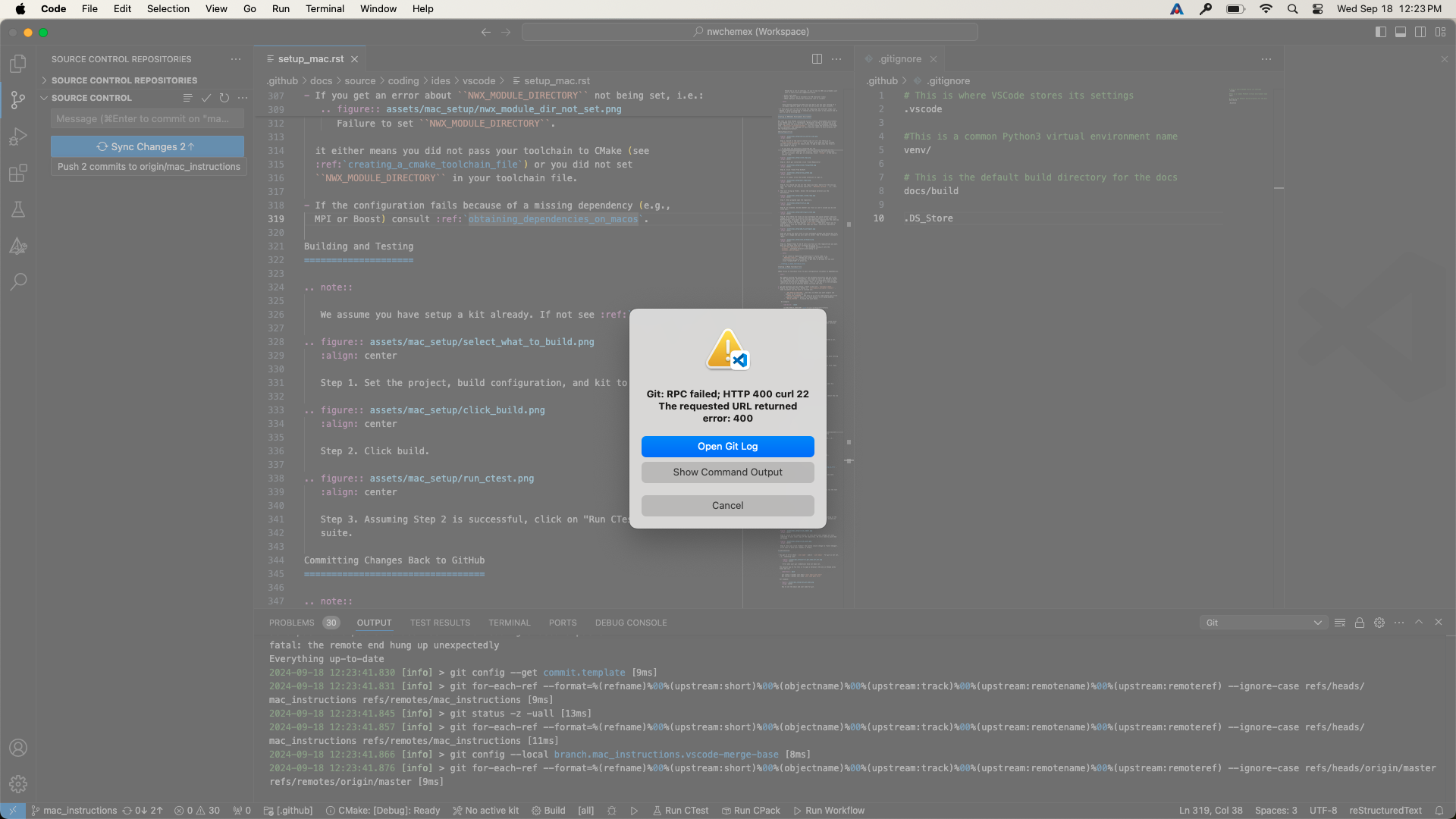Click the Source Control commit checkmark icon

pyautogui.click(x=206, y=98)
